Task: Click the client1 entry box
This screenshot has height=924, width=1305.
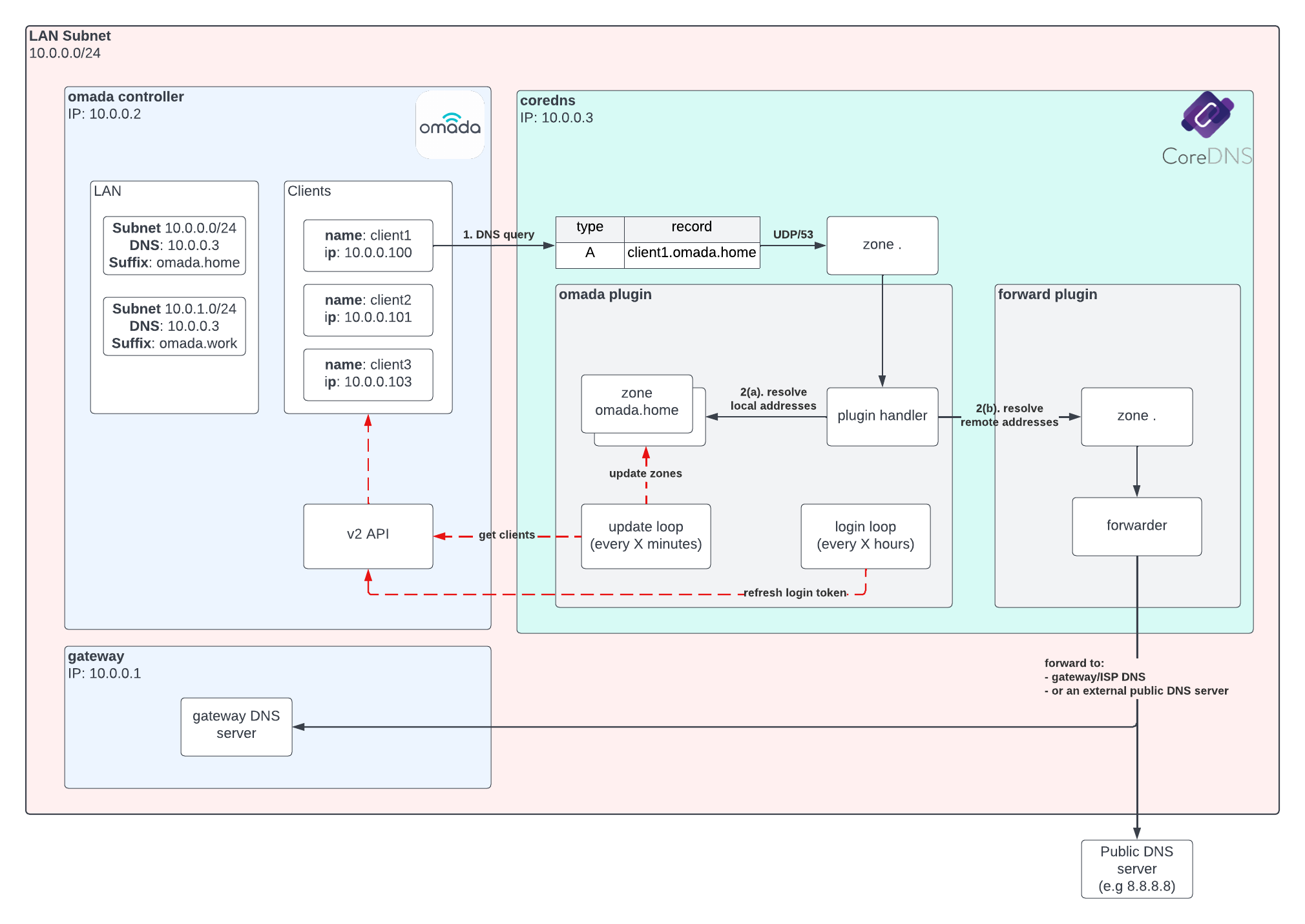Action: pyautogui.click(x=368, y=245)
